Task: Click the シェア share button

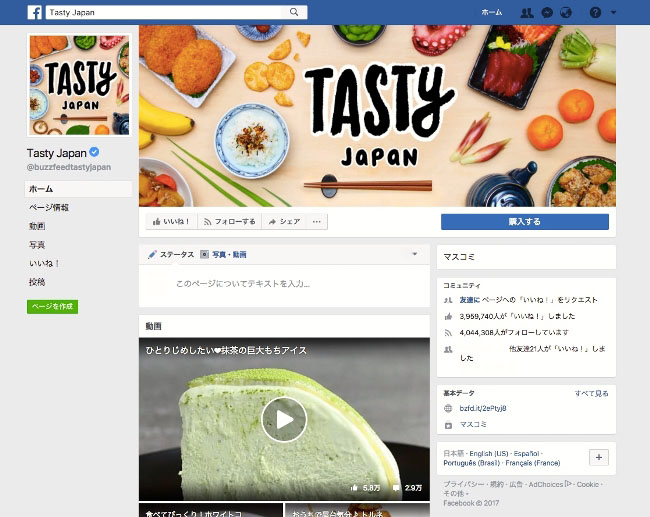Action: point(284,221)
